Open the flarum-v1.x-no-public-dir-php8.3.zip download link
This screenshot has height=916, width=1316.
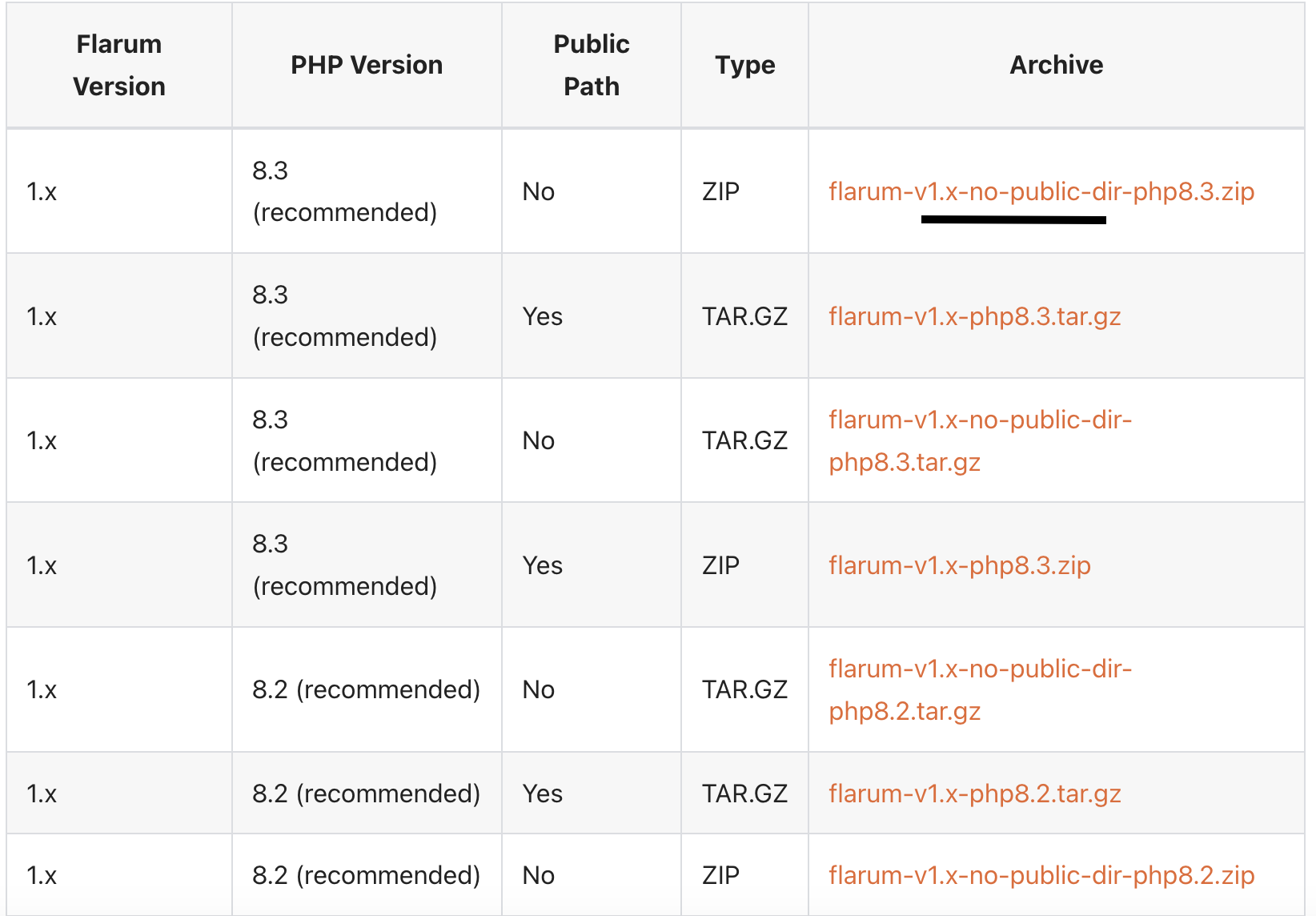click(x=1041, y=192)
